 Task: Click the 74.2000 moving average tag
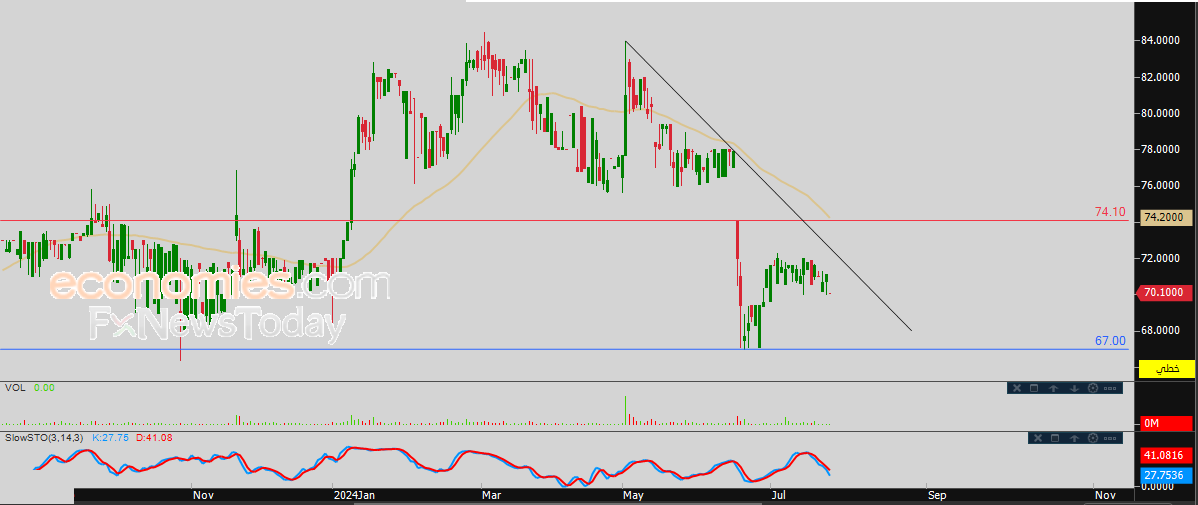pyautogui.click(x=1164, y=217)
